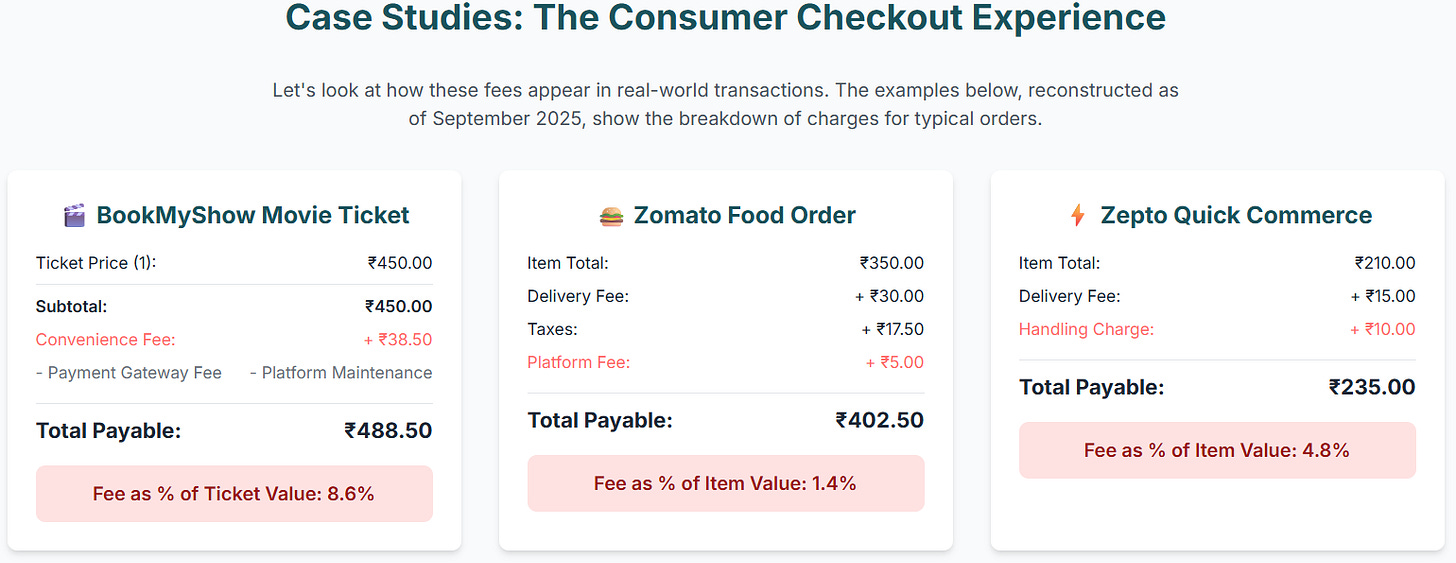Image resolution: width=1456 pixels, height=563 pixels.
Task: Click the Case Studies page title
Action: click(x=726, y=18)
